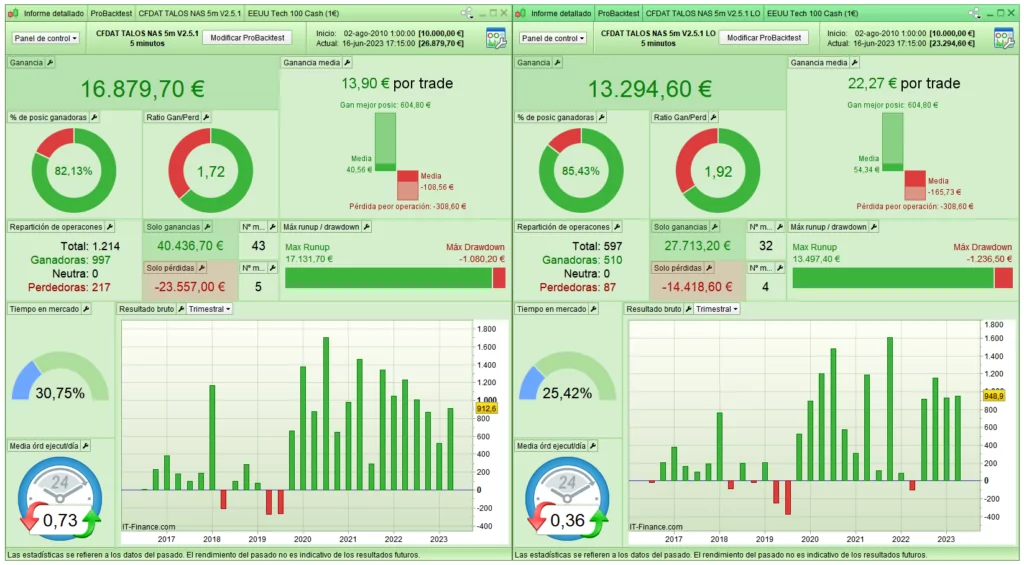Expand Trimestral period dropdown in right window
Image resolution: width=1024 pixels, height=565 pixels.
pyautogui.click(x=717, y=309)
